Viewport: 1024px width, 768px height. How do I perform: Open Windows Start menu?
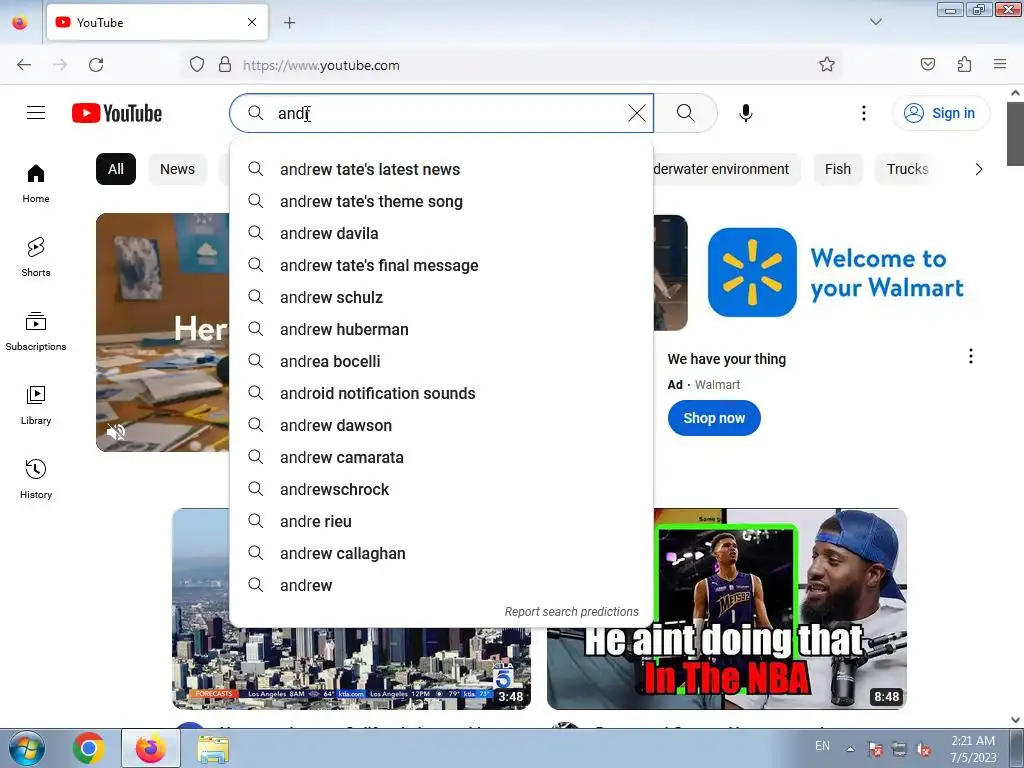(x=26, y=748)
